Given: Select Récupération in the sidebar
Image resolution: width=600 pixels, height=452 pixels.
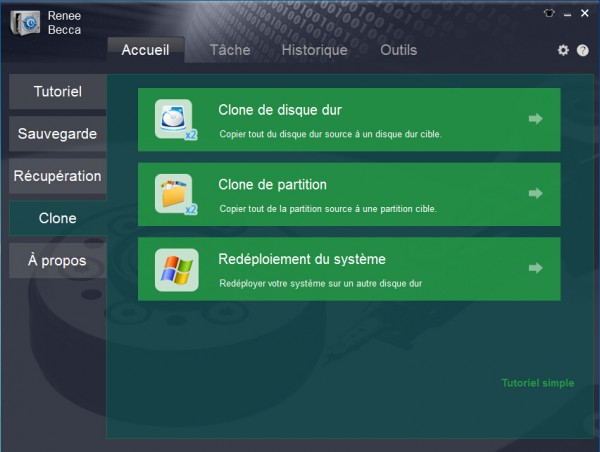Looking at the screenshot, I should (58, 176).
